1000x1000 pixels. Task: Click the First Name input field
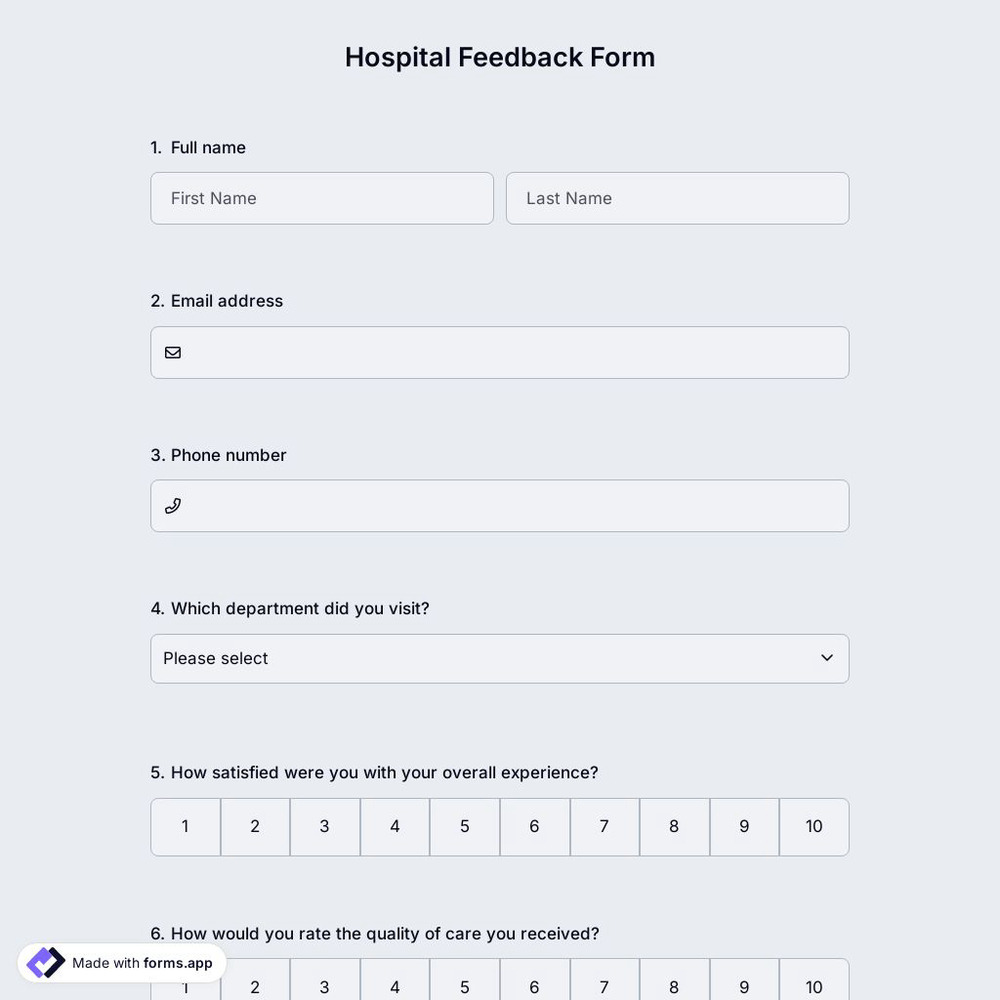point(322,197)
